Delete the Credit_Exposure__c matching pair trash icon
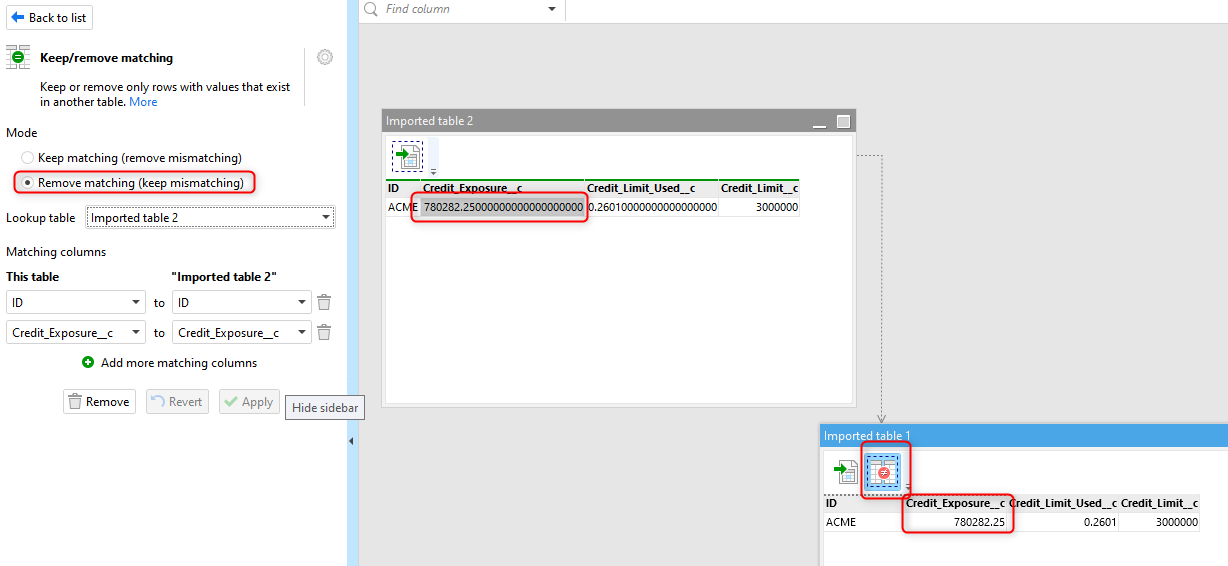The height and width of the screenshot is (566, 1228). coord(324,332)
